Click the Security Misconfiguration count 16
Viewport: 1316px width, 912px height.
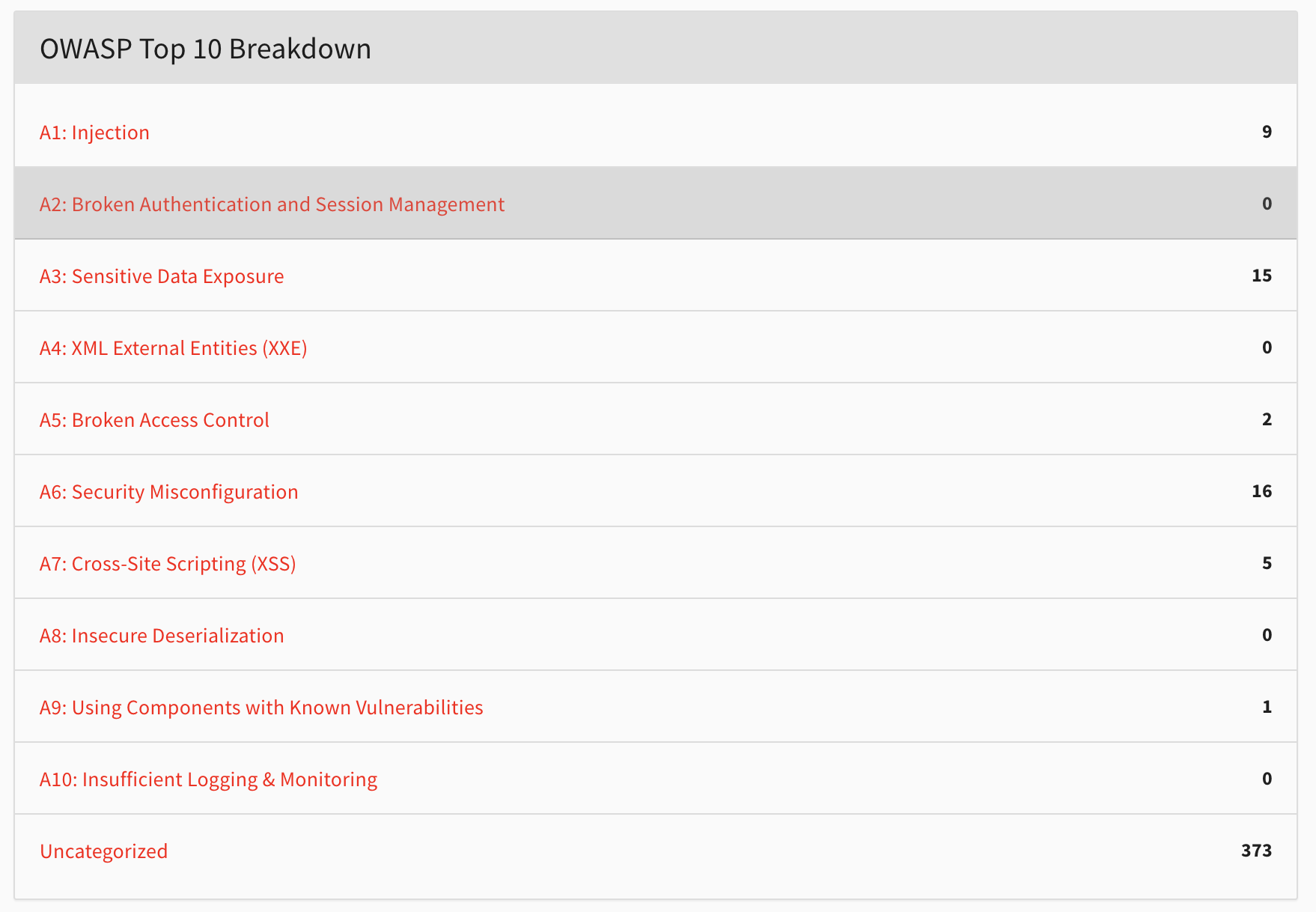[x=1261, y=491]
